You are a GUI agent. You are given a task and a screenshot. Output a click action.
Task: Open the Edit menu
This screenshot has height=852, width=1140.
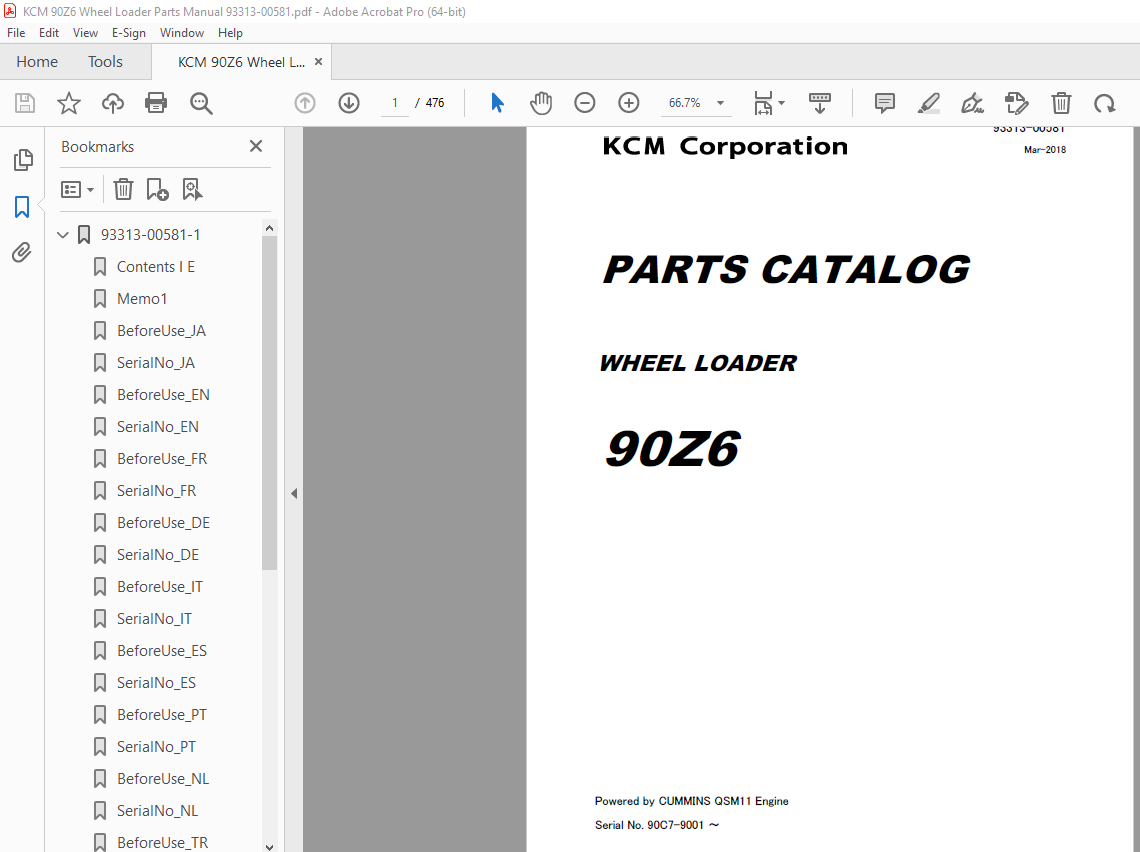49,33
